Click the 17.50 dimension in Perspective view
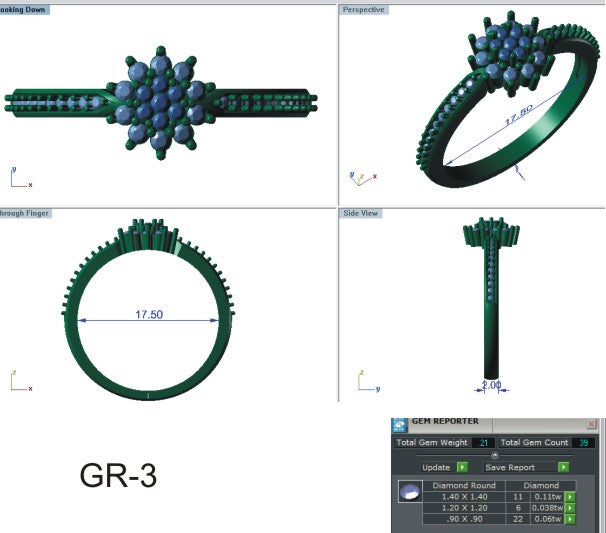606x533 pixels. click(520, 114)
